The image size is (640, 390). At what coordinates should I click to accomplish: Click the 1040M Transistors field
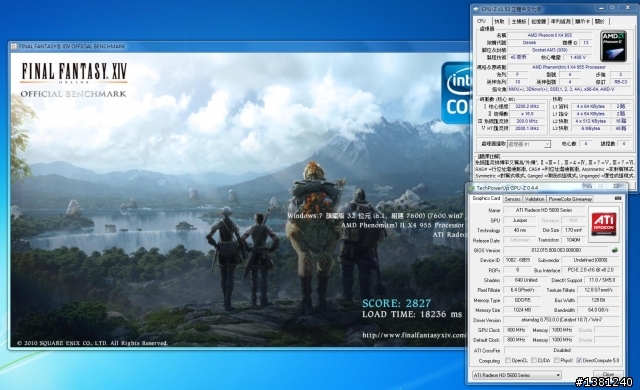click(x=573, y=240)
